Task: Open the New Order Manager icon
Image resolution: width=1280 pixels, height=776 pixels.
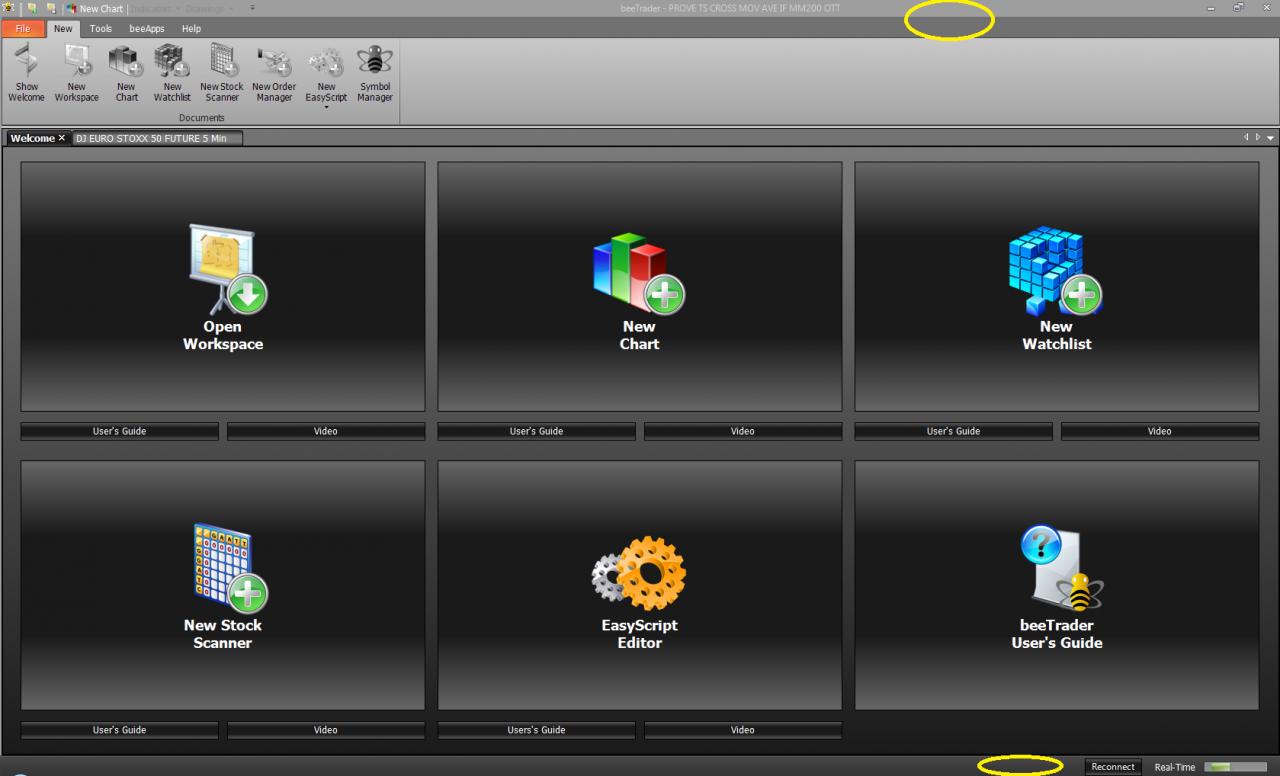Action: point(274,72)
